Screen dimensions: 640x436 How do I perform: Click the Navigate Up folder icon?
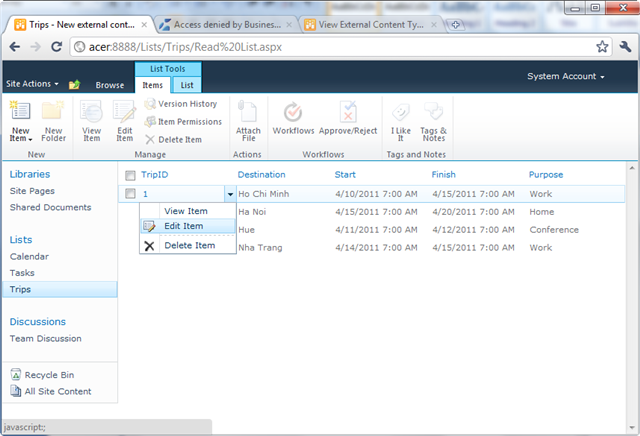pyautogui.click(x=75, y=85)
